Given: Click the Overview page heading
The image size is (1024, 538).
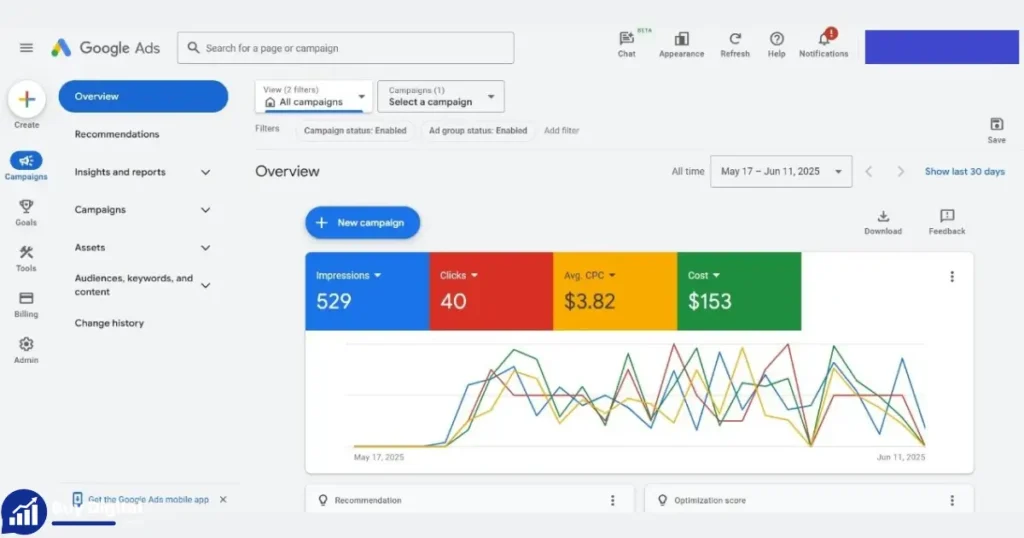Looking at the screenshot, I should (x=287, y=172).
